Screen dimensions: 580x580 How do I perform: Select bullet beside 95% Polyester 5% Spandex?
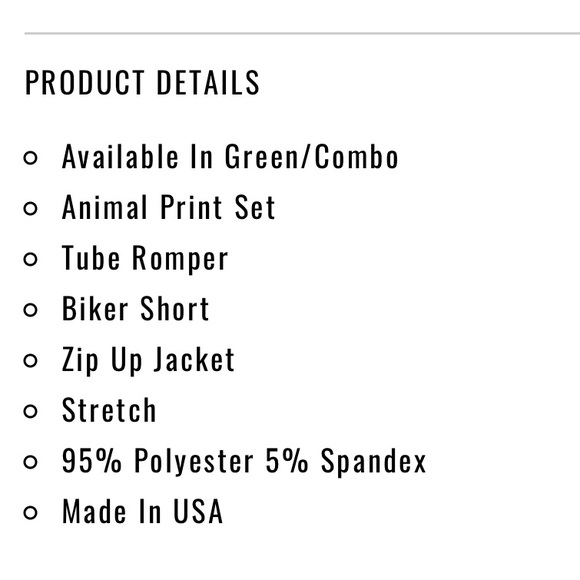pos(30,462)
